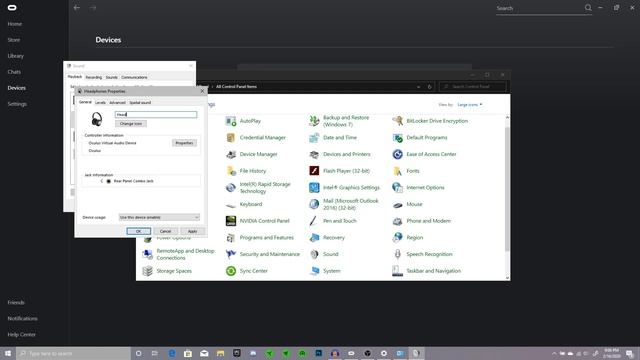
Task: Click the Change Icon button
Action: 131,124
